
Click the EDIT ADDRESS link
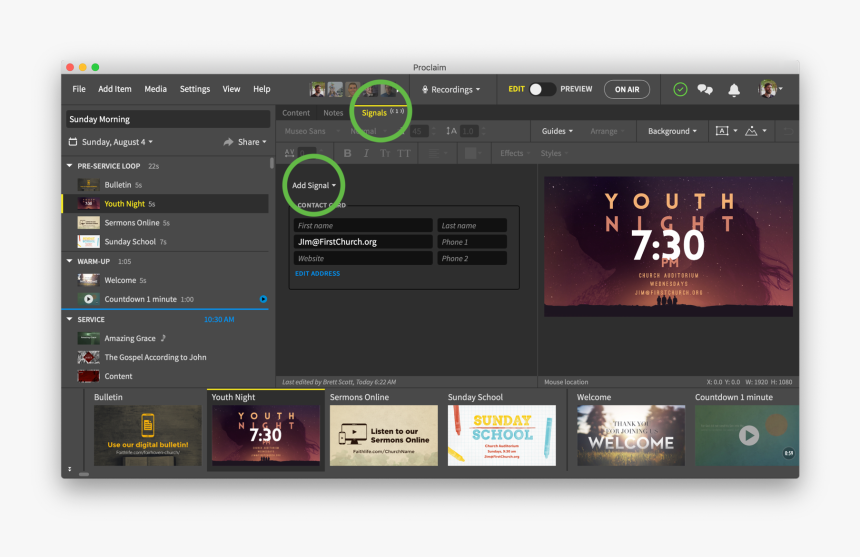coord(318,274)
